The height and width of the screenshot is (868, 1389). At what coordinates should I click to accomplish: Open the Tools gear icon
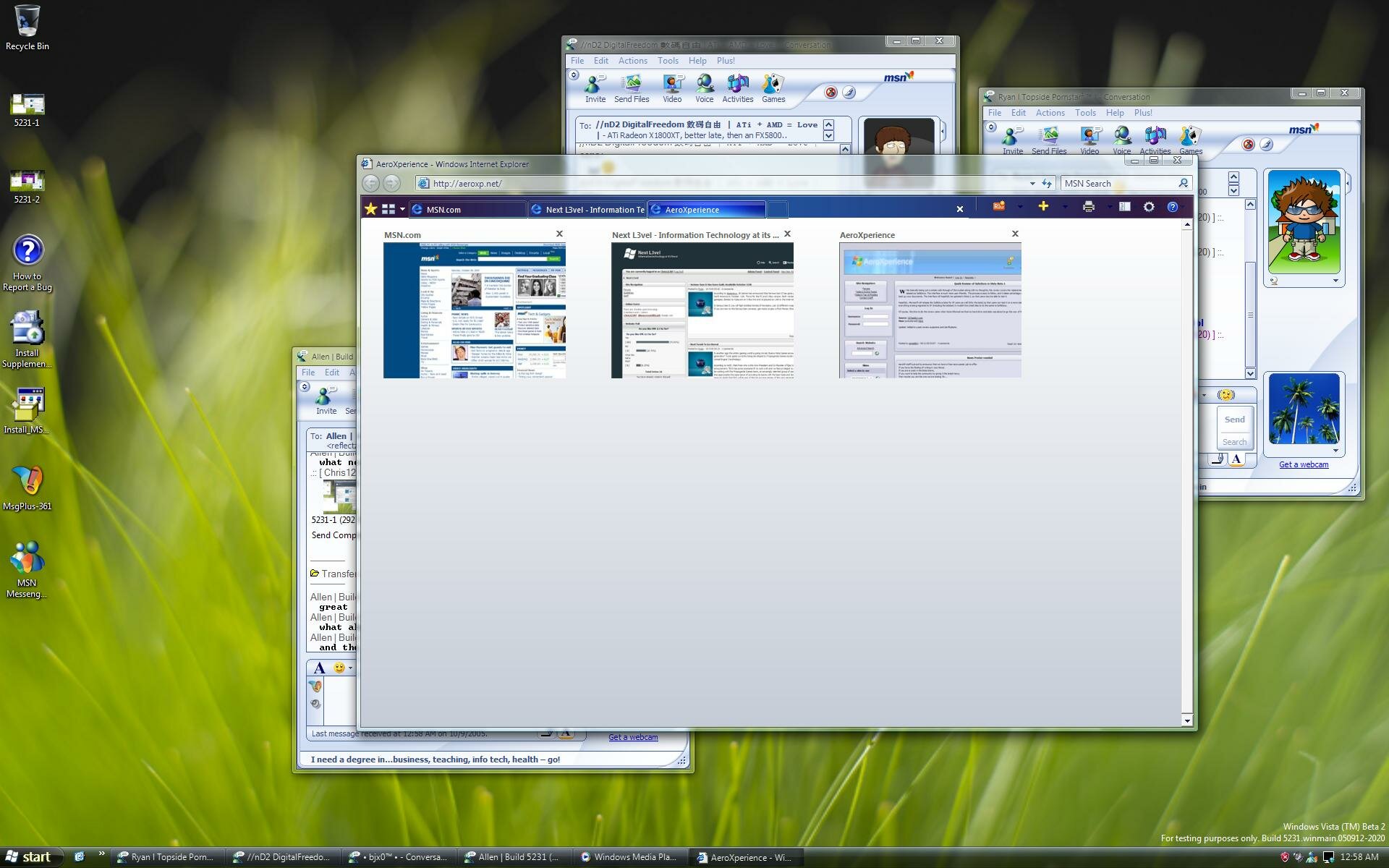(x=1149, y=207)
